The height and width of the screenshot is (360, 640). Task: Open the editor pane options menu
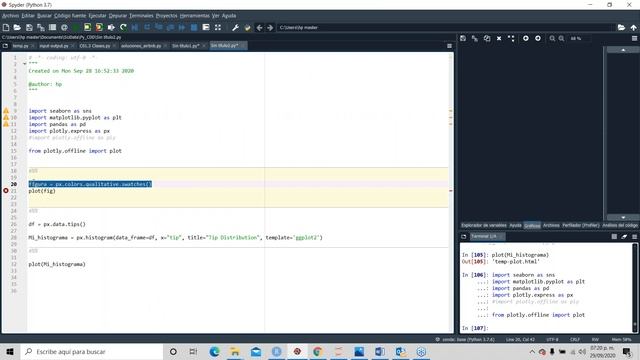(449, 46)
